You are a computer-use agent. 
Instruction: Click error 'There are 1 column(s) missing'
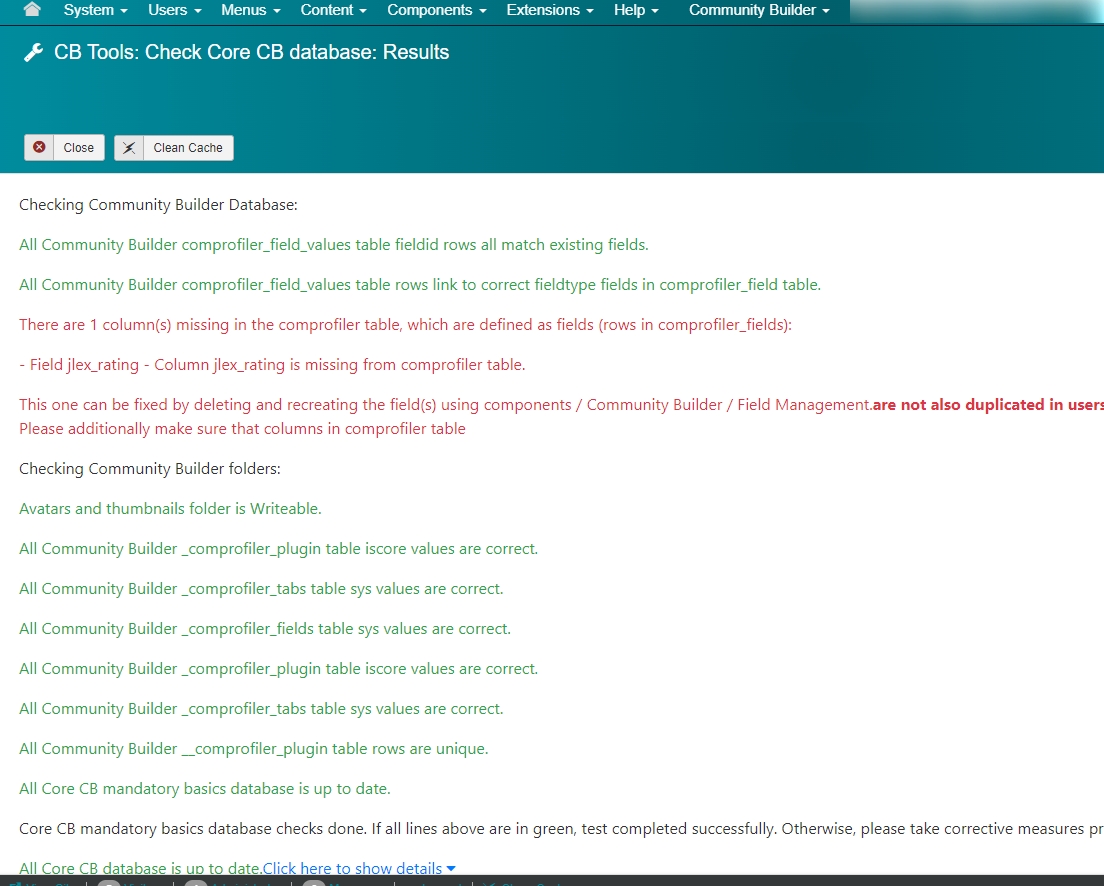[x=406, y=325]
